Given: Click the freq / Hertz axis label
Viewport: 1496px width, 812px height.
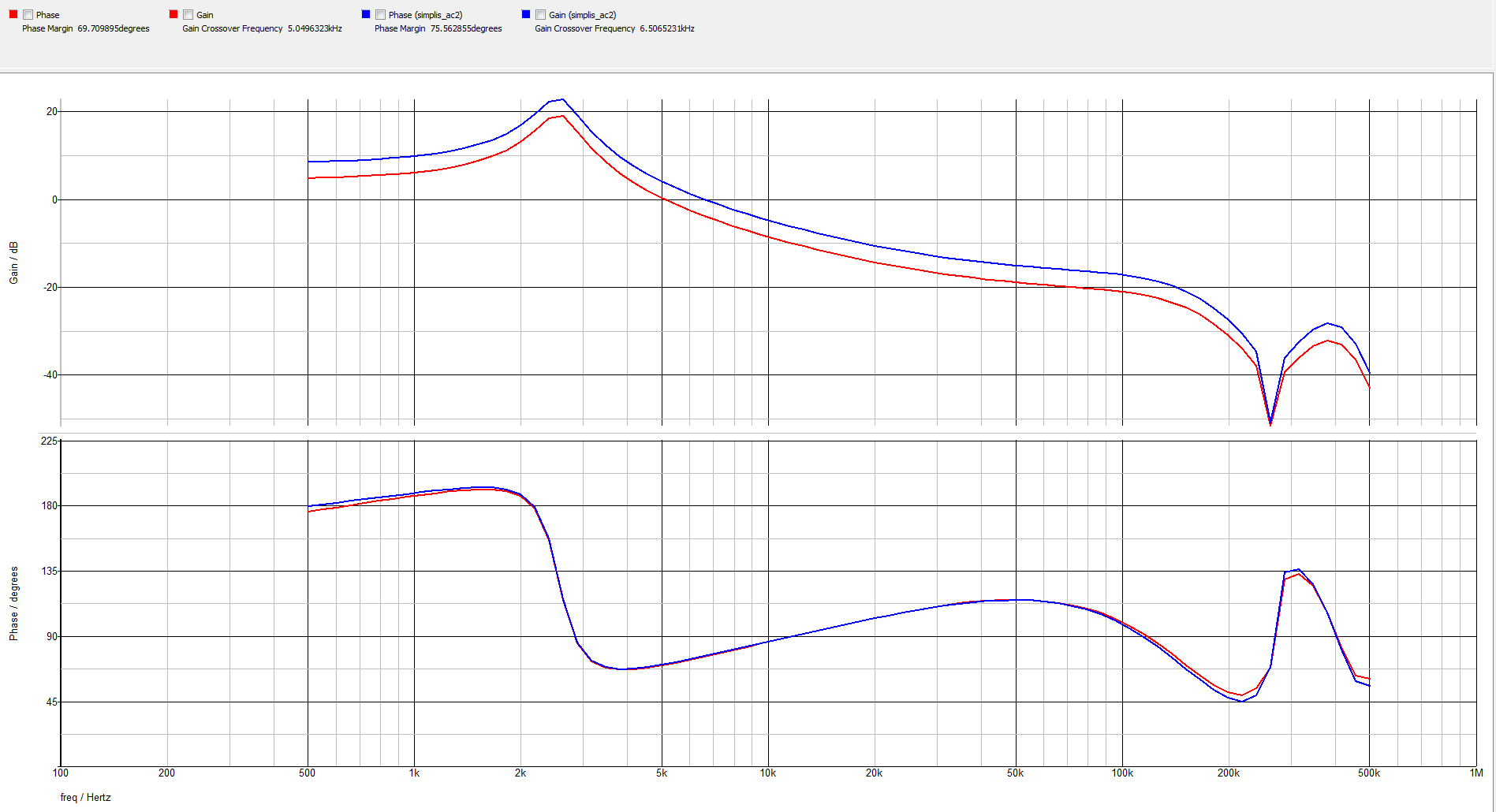Looking at the screenshot, I should (87, 797).
